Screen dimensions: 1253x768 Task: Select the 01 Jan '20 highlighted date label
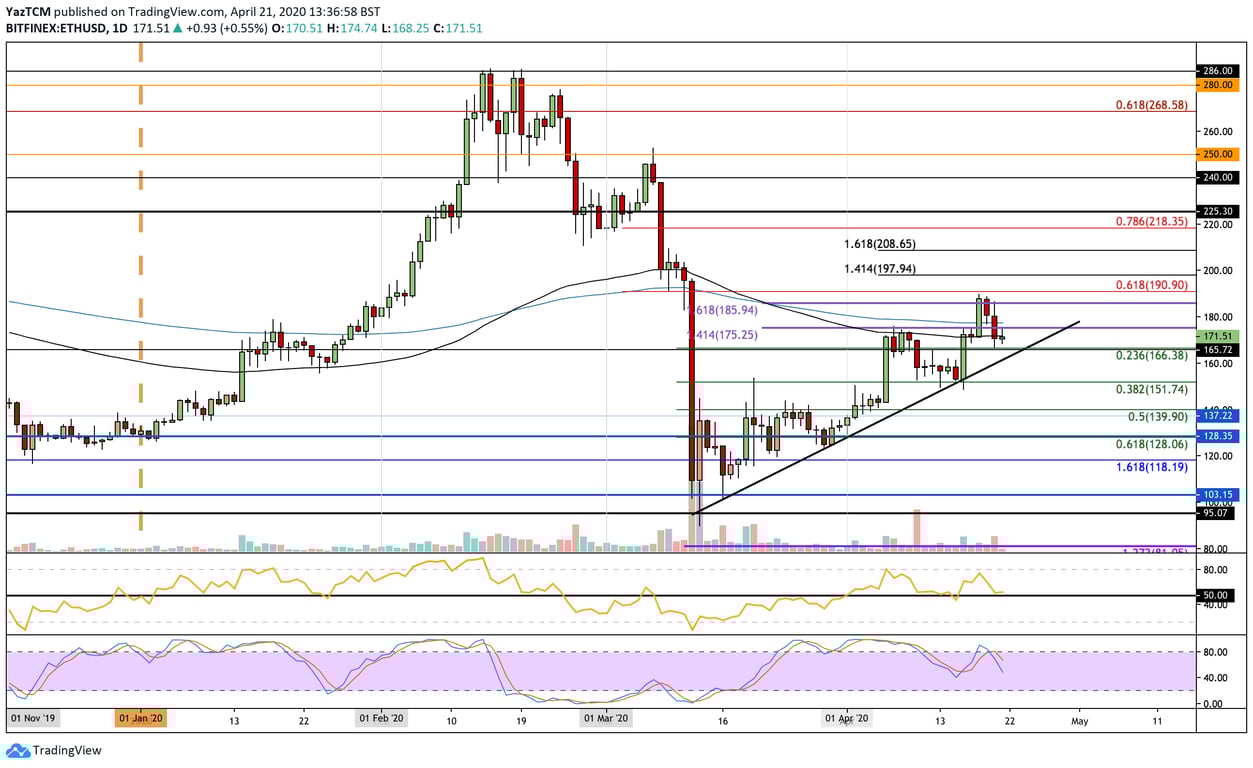(x=141, y=718)
